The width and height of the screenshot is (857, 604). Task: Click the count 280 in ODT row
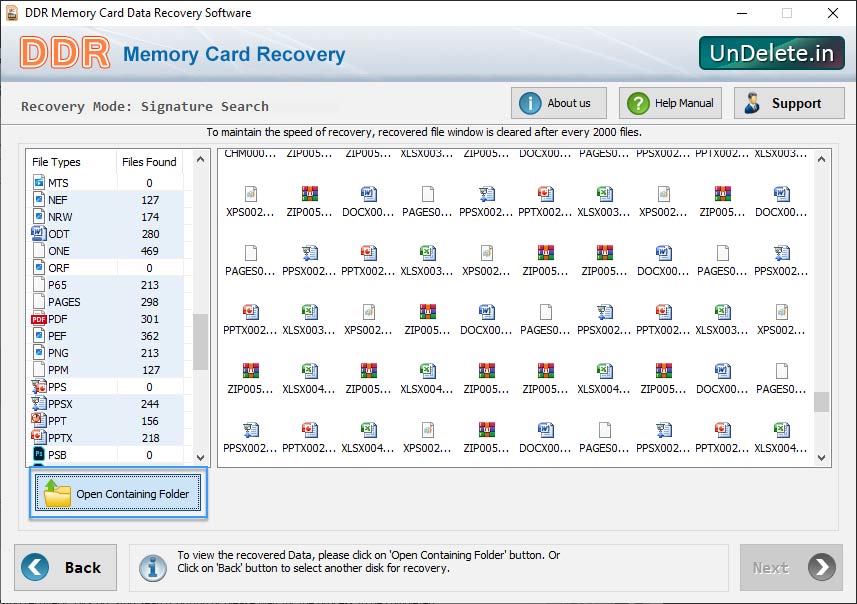tap(150, 234)
